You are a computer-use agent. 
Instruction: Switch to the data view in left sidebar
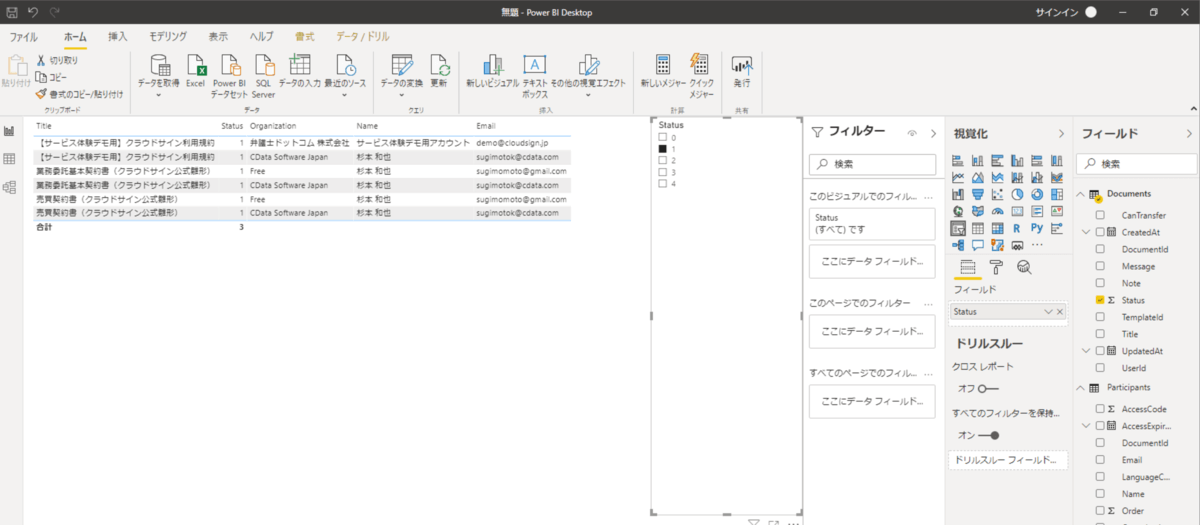[9, 159]
